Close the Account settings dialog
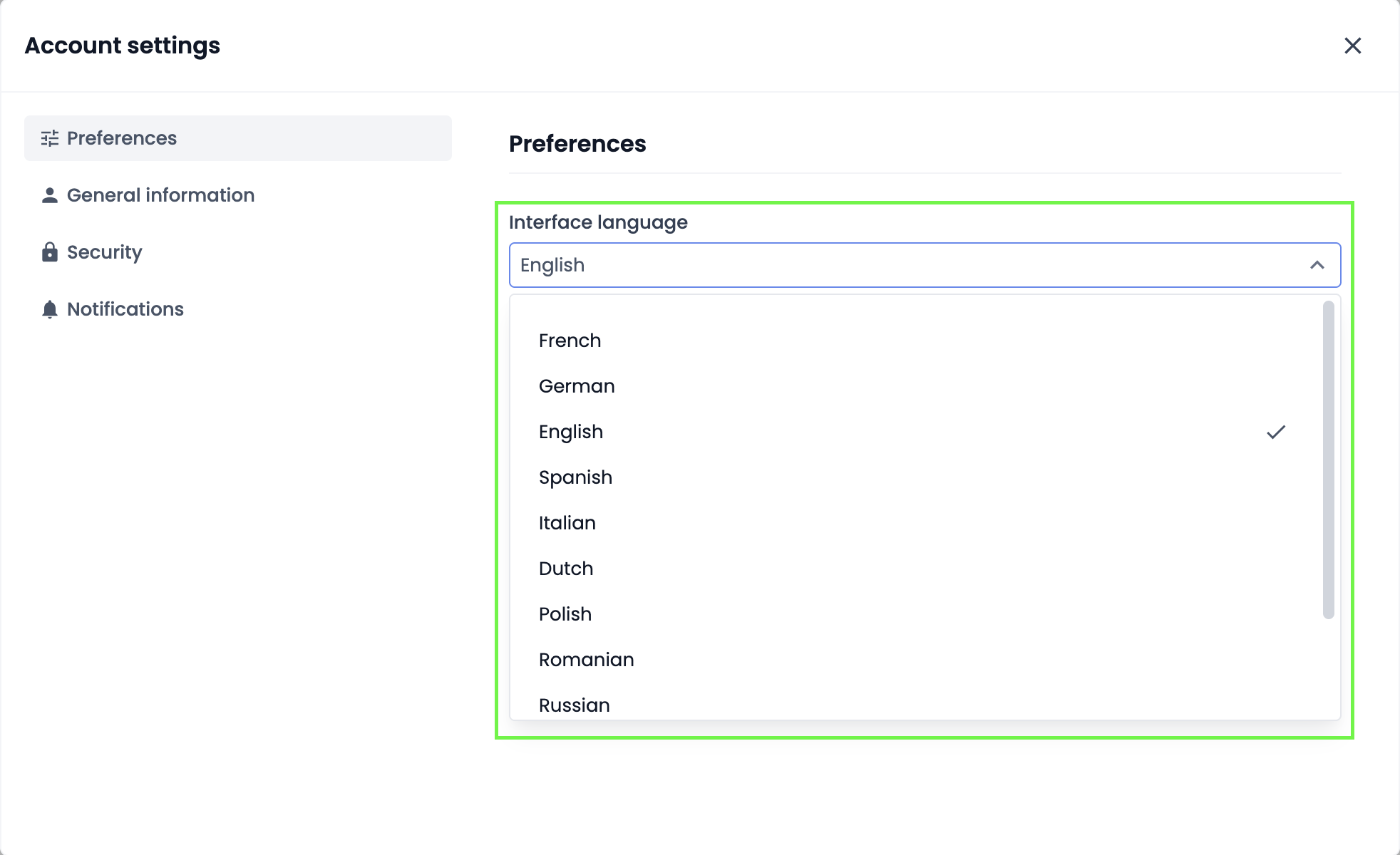Viewport: 1400px width, 855px height. pyautogui.click(x=1352, y=46)
